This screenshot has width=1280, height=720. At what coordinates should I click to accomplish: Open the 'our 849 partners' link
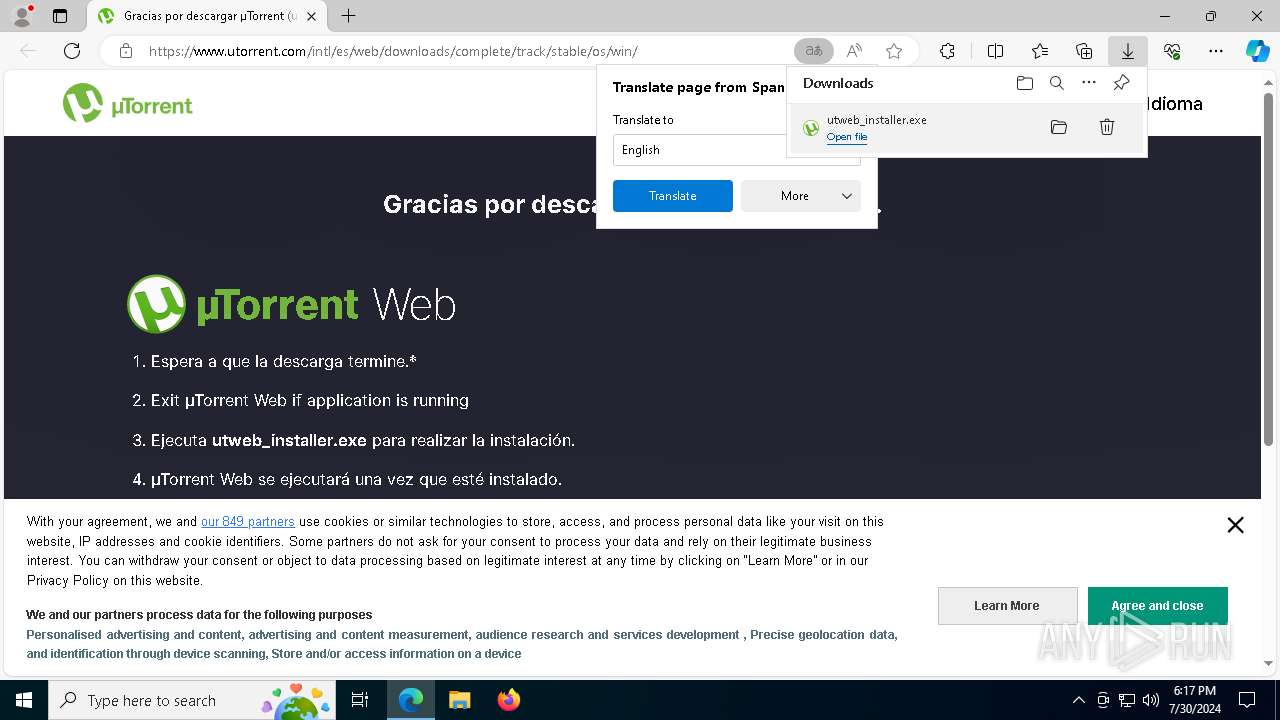coord(248,521)
